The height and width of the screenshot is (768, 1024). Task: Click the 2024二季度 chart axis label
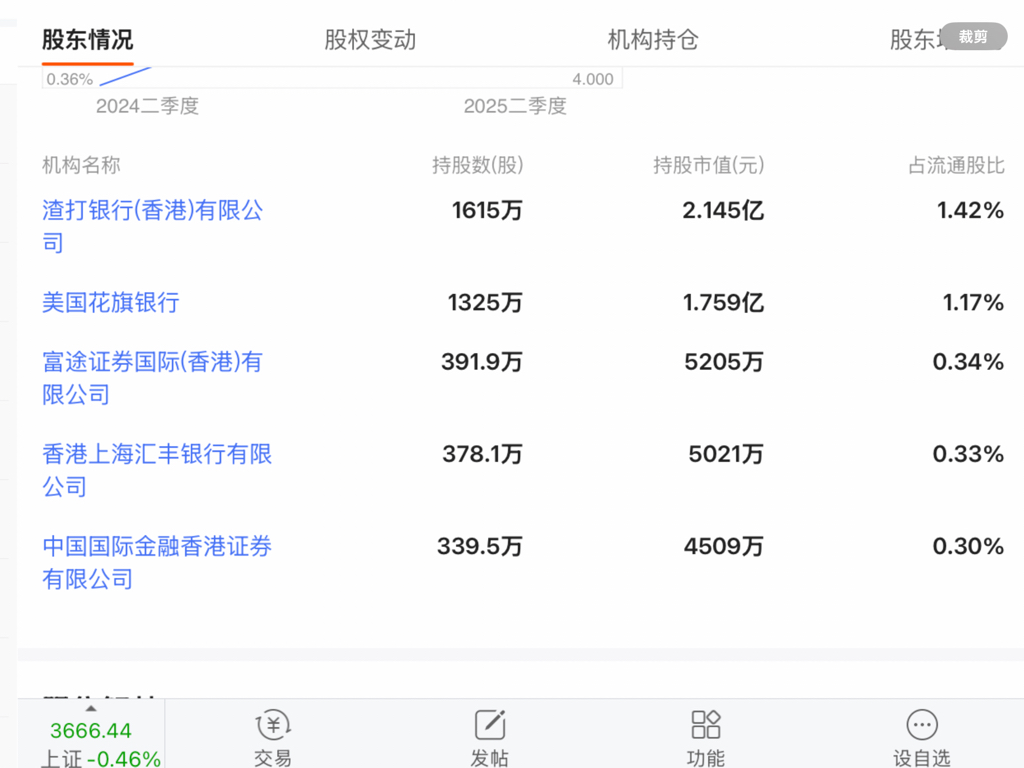[x=148, y=106]
